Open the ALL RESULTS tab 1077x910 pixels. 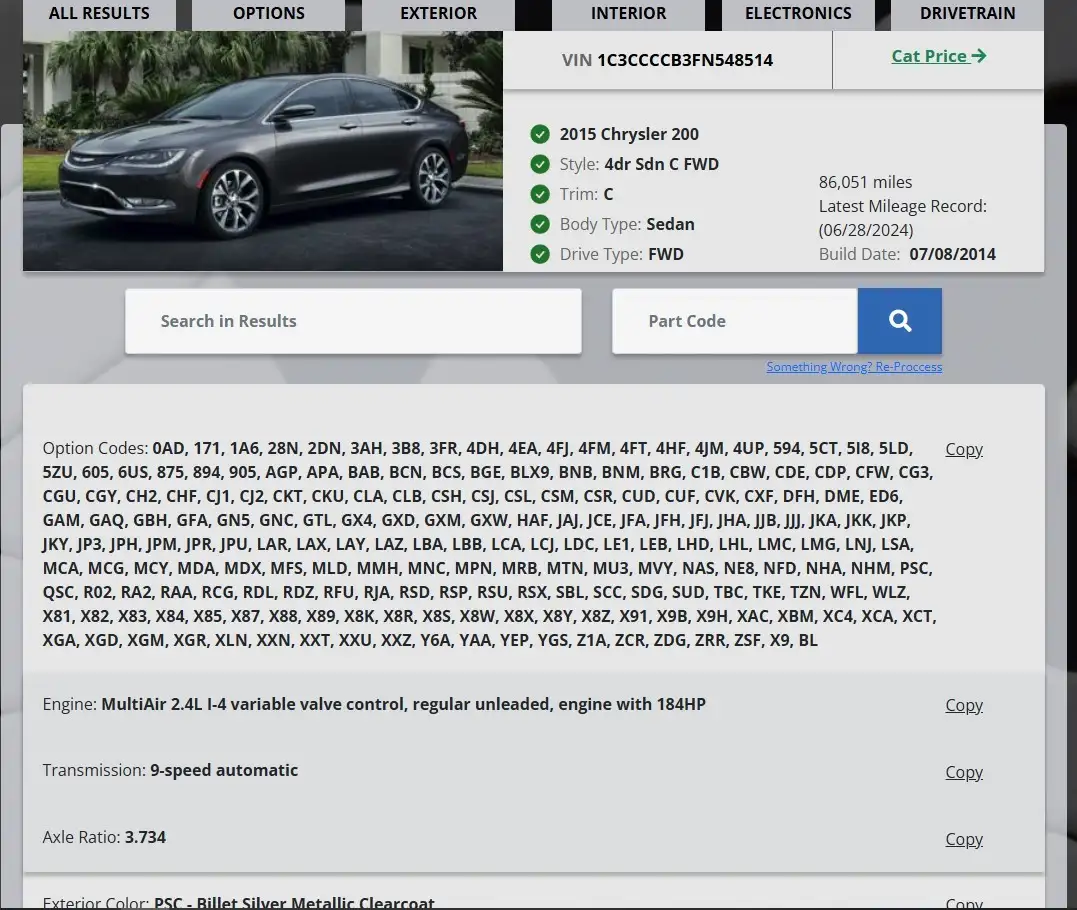[x=99, y=14]
